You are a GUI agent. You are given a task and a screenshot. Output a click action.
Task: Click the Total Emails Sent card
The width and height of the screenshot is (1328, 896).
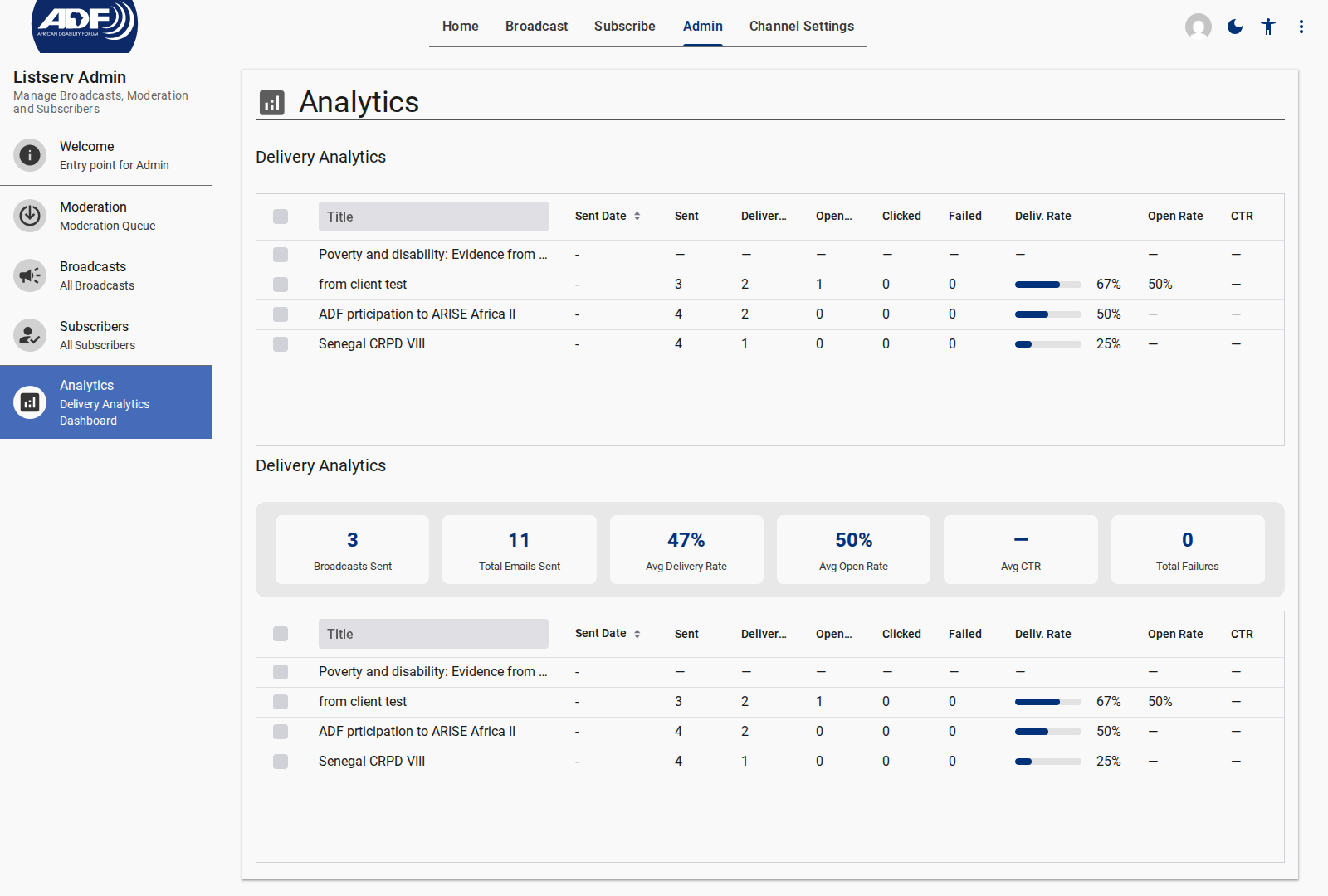pos(520,549)
